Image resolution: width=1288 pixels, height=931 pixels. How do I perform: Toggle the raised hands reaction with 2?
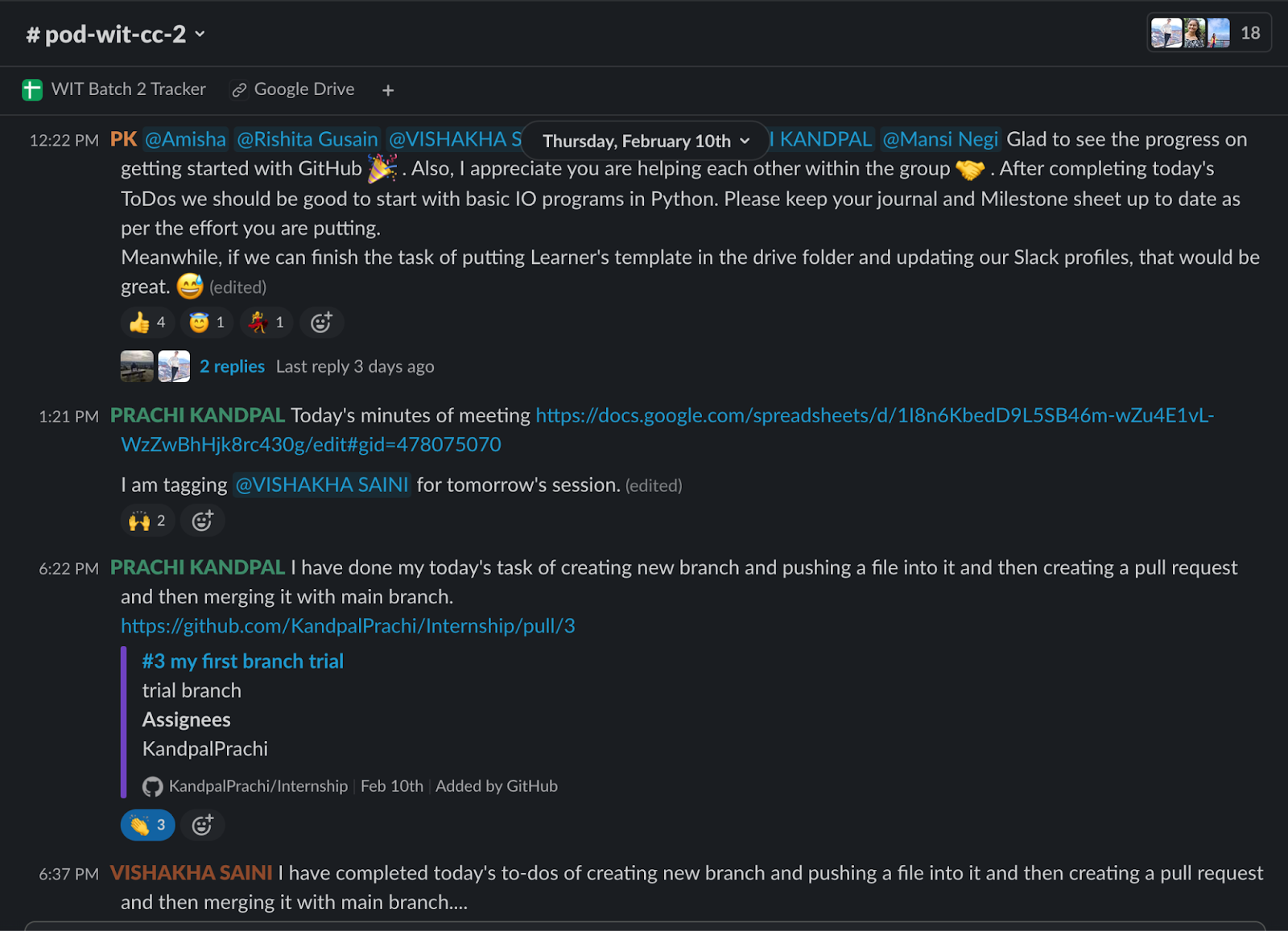pyautogui.click(x=148, y=521)
